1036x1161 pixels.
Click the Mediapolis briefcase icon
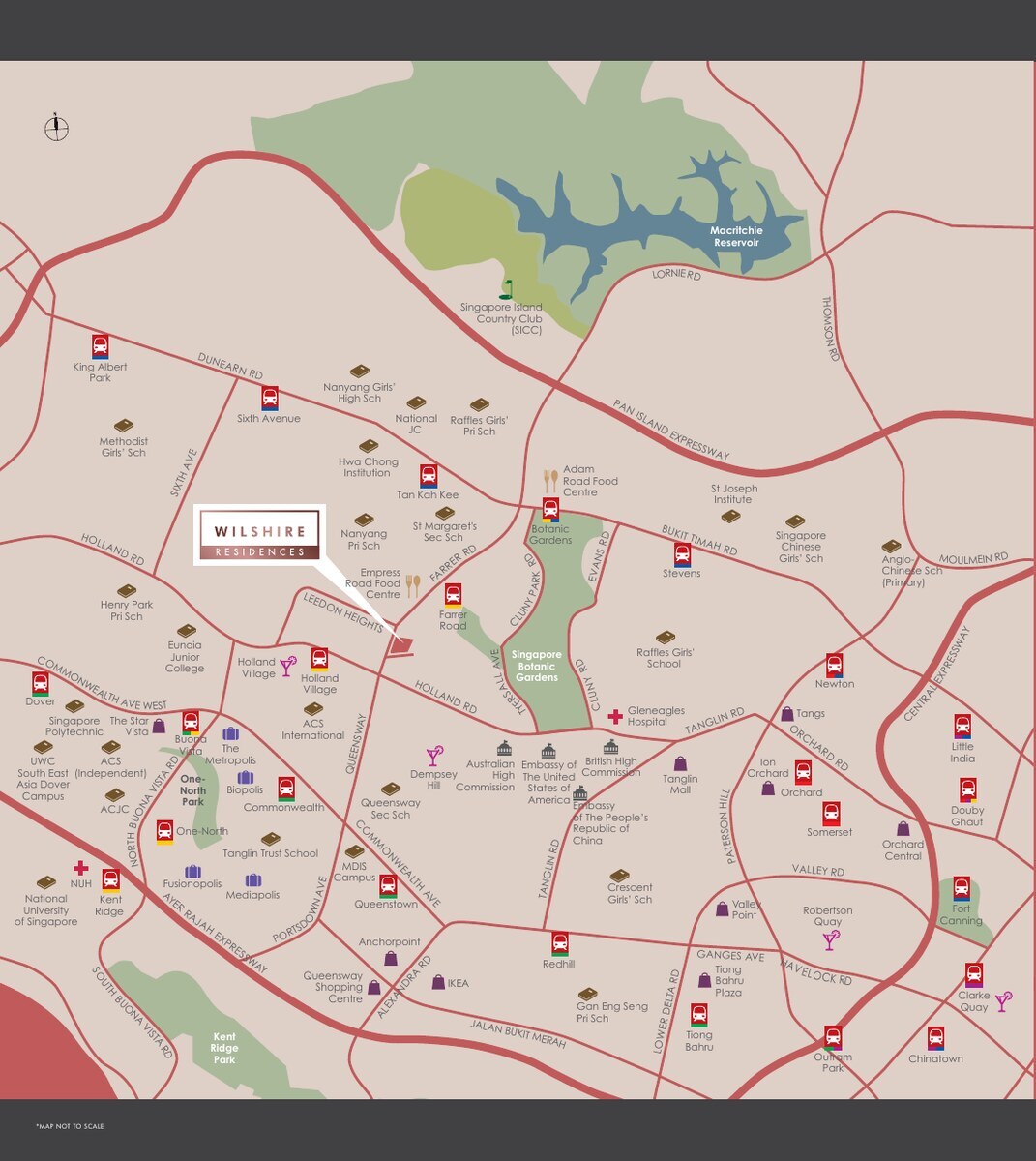(252, 880)
